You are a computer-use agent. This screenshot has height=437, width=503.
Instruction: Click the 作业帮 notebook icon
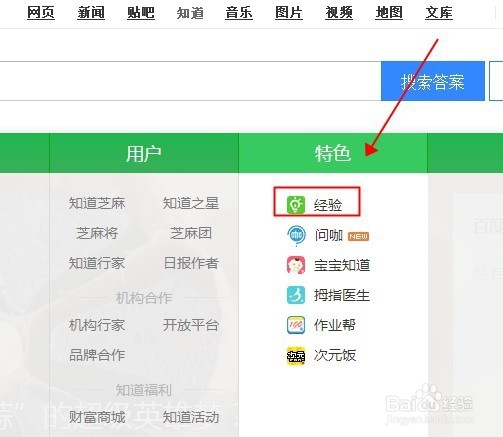coord(296,325)
